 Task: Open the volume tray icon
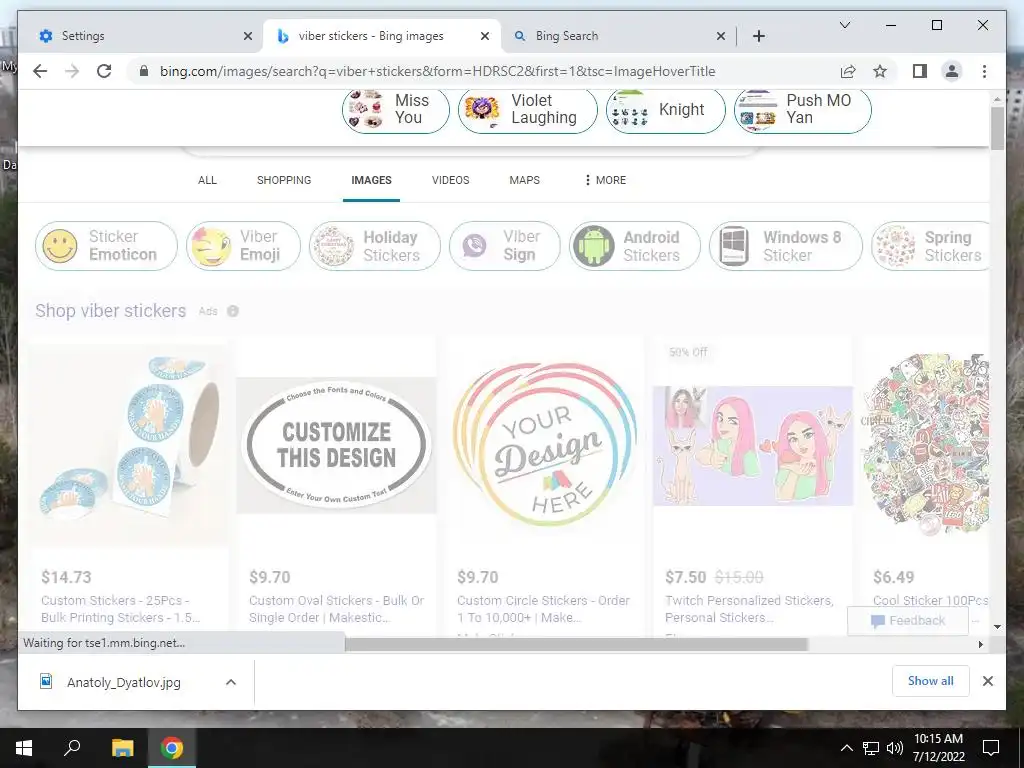point(895,748)
